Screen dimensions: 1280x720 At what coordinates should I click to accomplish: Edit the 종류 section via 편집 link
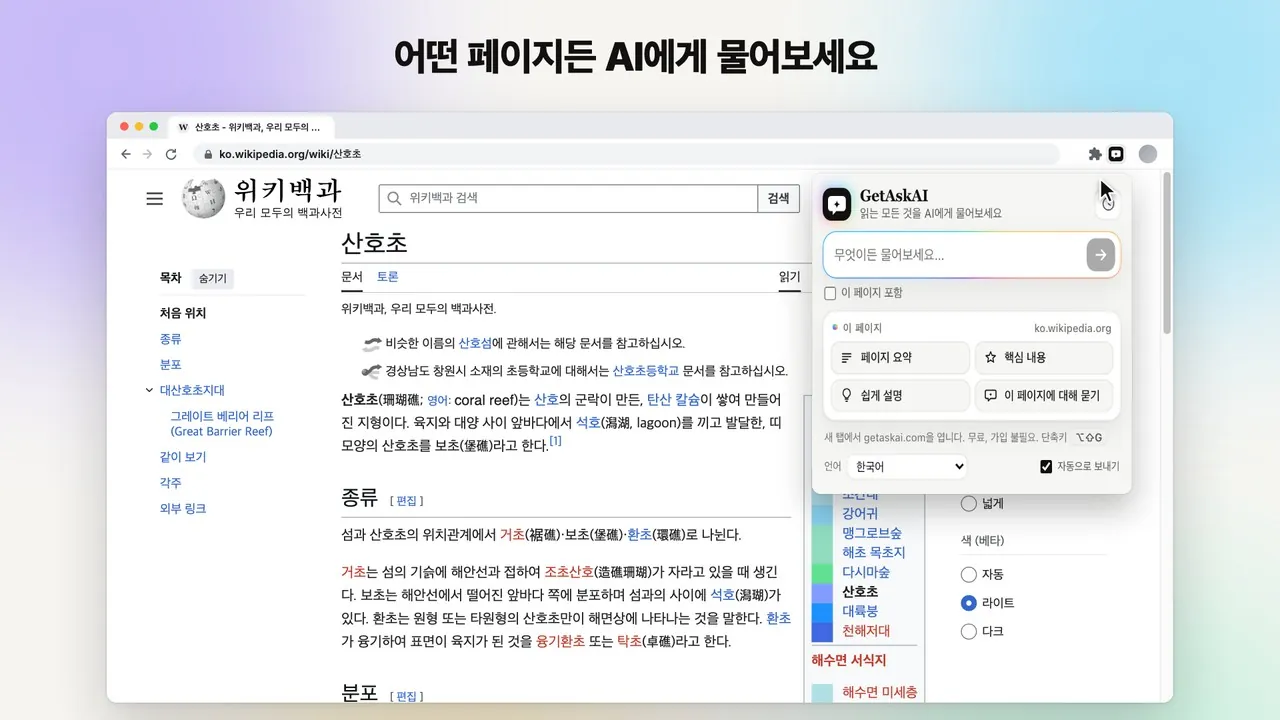407,500
